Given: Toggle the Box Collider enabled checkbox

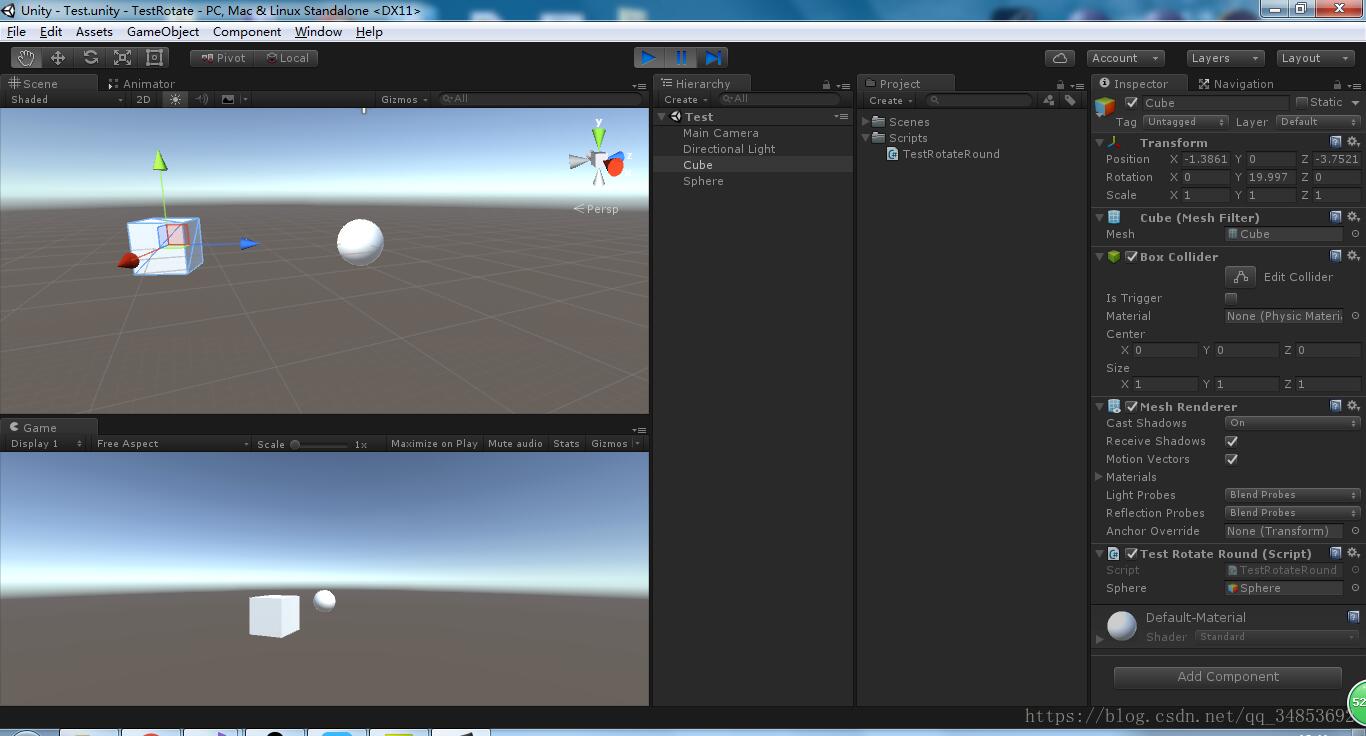Looking at the screenshot, I should click(x=1132, y=256).
